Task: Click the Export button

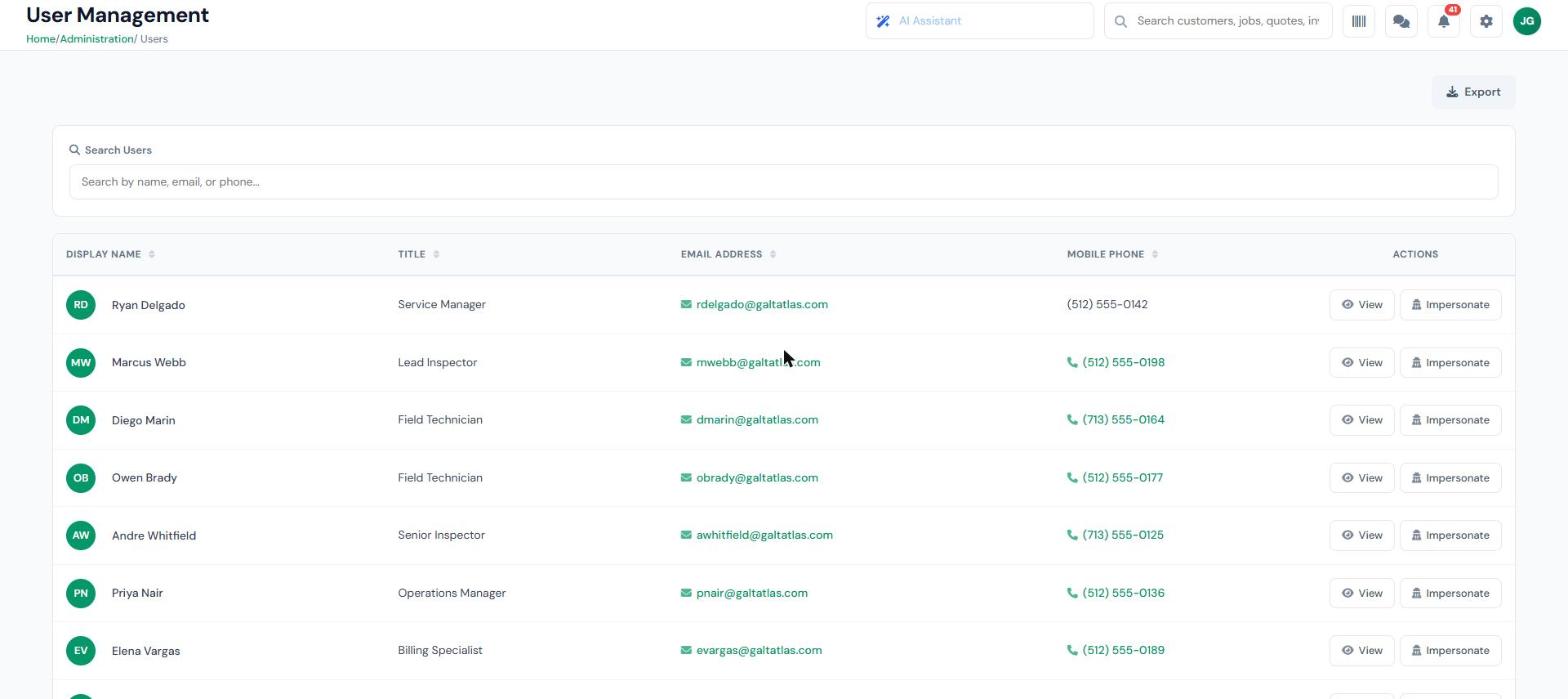Action: click(1473, 92)
